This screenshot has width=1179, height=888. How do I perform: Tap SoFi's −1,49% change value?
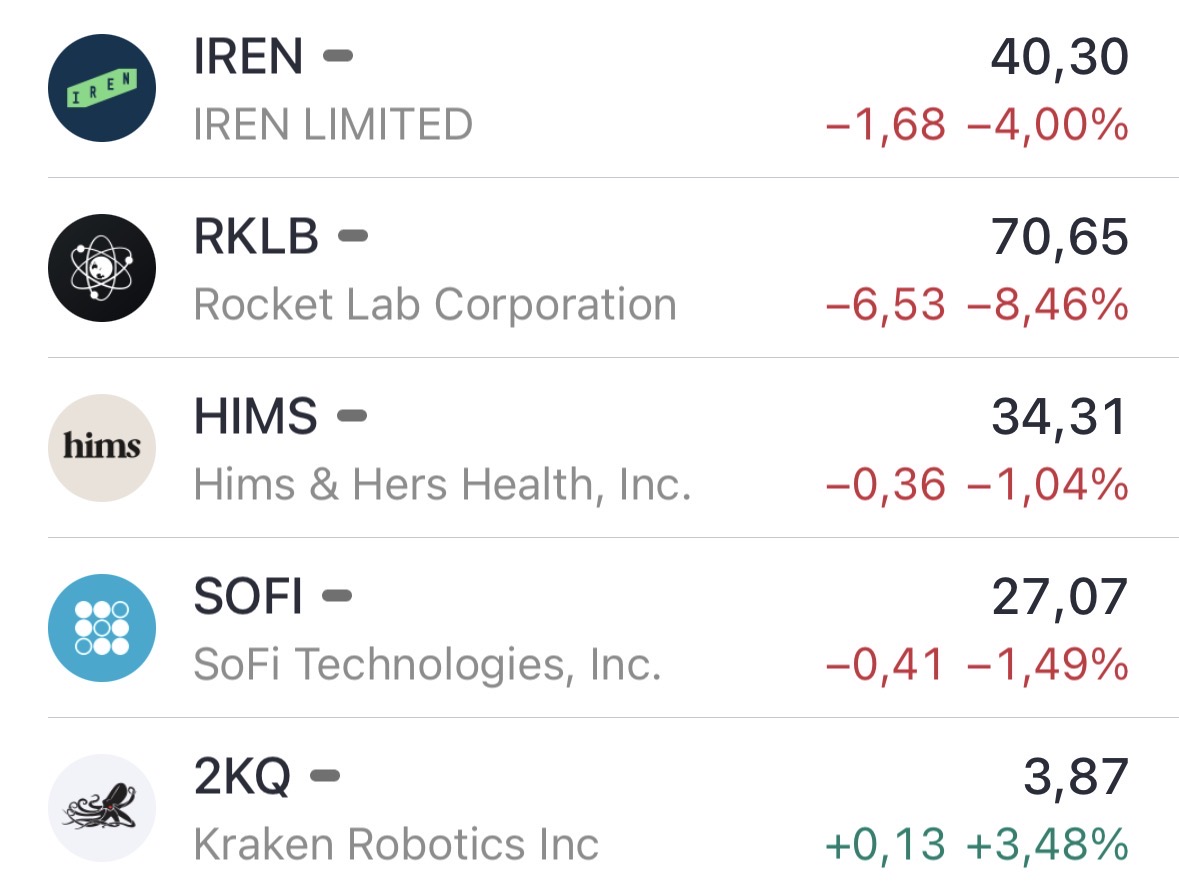pos(1047,665)
